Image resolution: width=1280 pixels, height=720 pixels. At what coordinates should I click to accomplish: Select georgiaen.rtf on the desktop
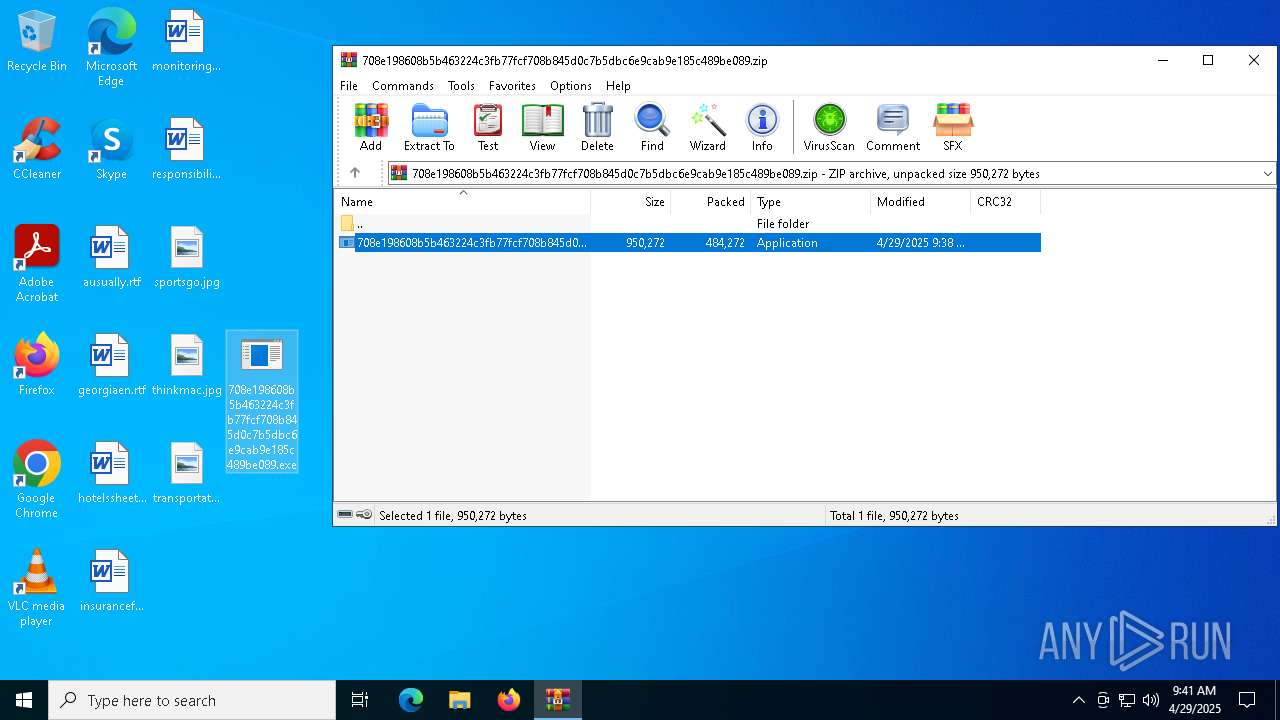click(111, 365)
